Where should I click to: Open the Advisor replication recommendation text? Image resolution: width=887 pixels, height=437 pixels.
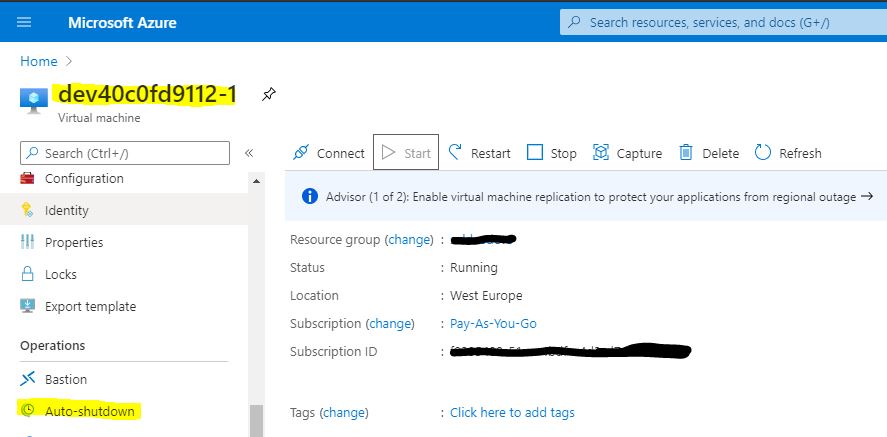coord(591,197)
